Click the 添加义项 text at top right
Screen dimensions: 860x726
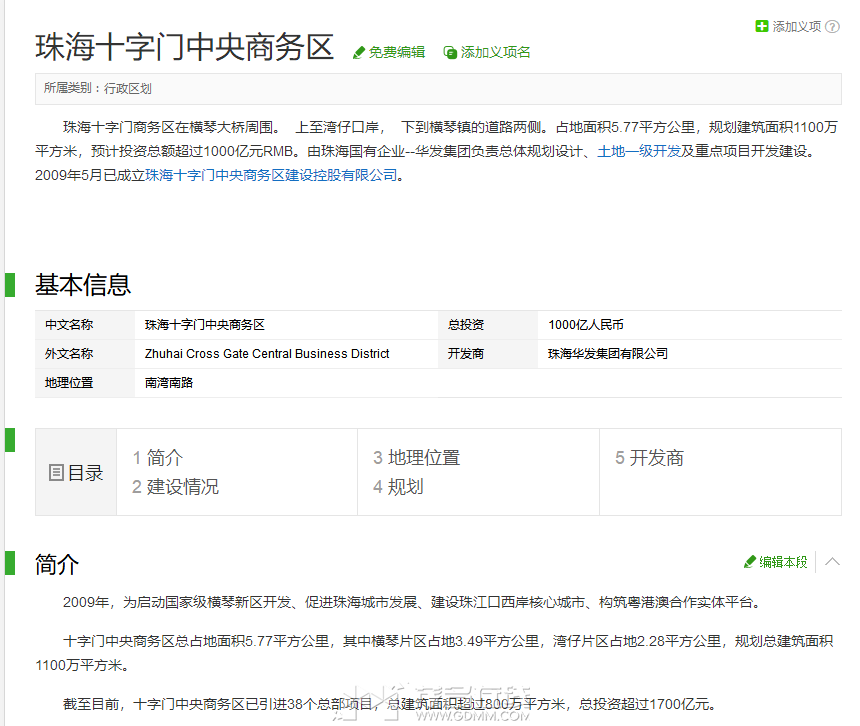[x=797, y=26]
